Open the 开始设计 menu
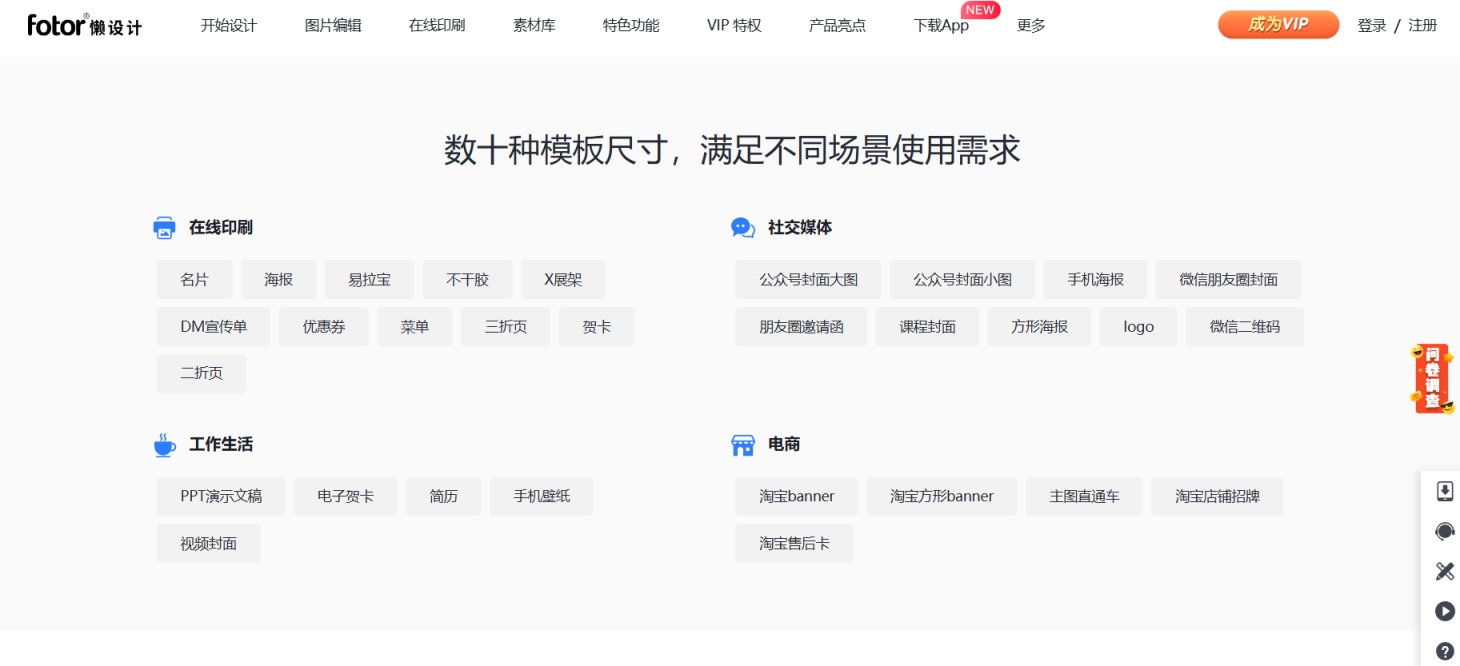This screenshot has height=666, width=1460. click(x=228, y=26)
